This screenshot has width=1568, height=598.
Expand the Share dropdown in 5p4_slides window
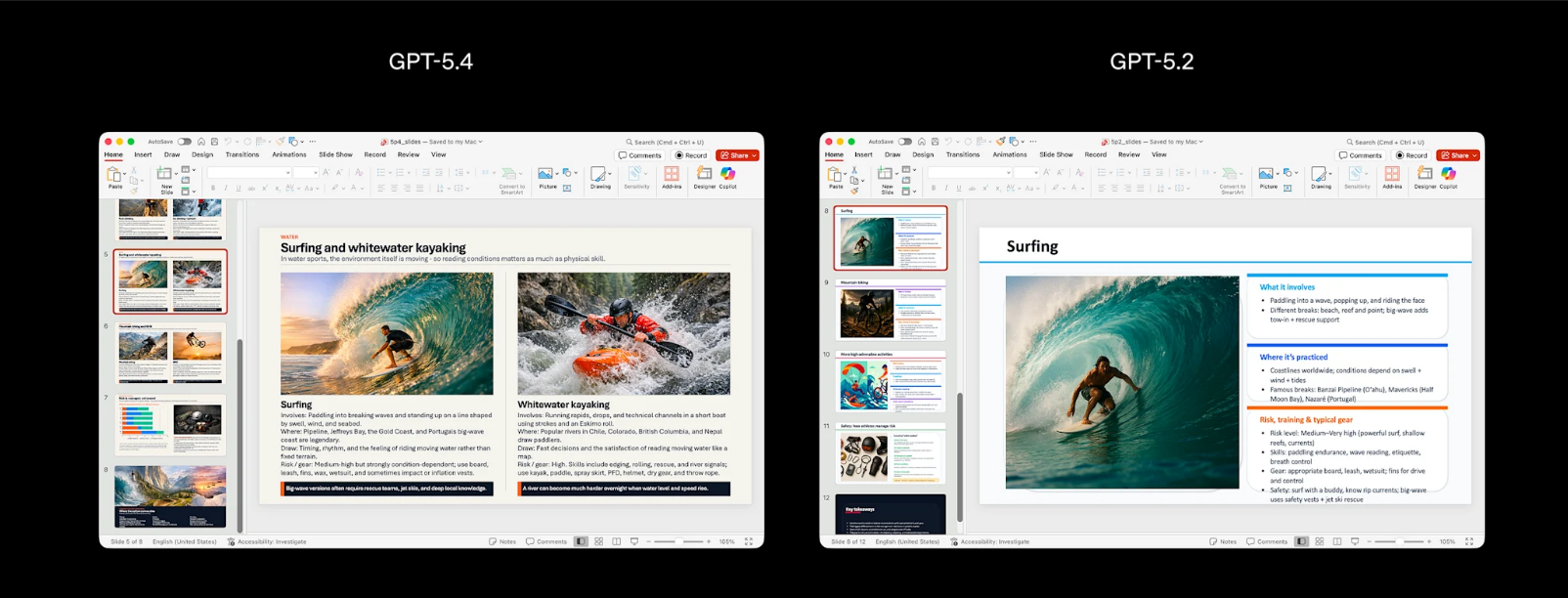click(754, 155)
